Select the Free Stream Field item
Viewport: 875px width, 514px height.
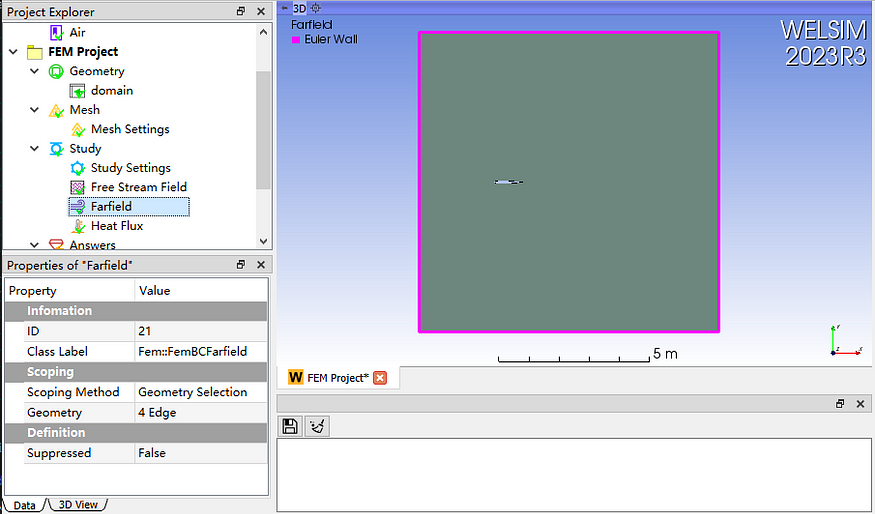pos(138,187)
